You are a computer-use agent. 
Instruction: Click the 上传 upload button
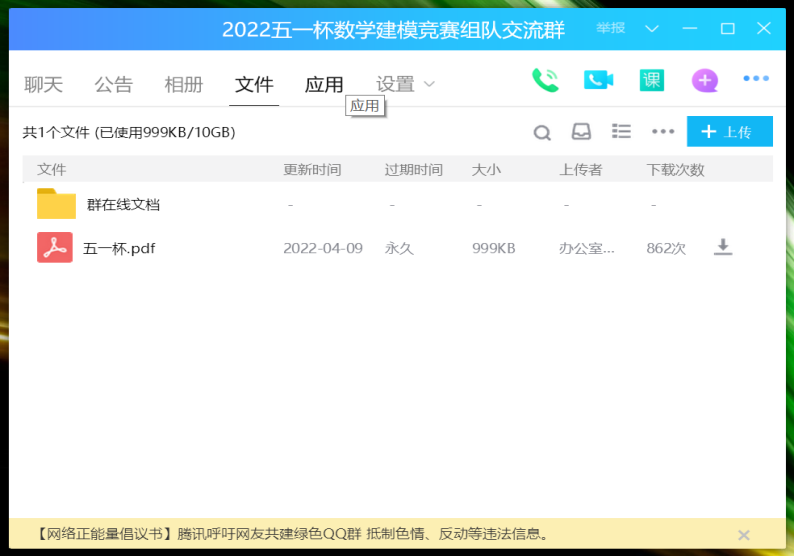pyautogui.click(x=729, y=132)
